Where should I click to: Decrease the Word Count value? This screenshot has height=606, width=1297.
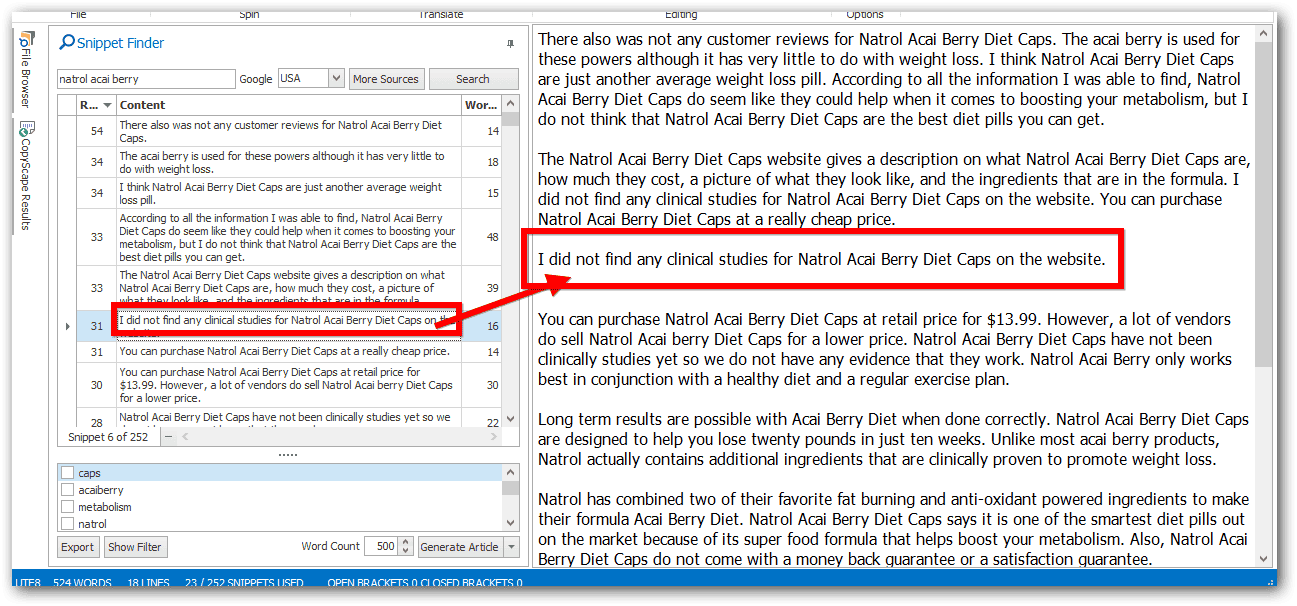405,551
